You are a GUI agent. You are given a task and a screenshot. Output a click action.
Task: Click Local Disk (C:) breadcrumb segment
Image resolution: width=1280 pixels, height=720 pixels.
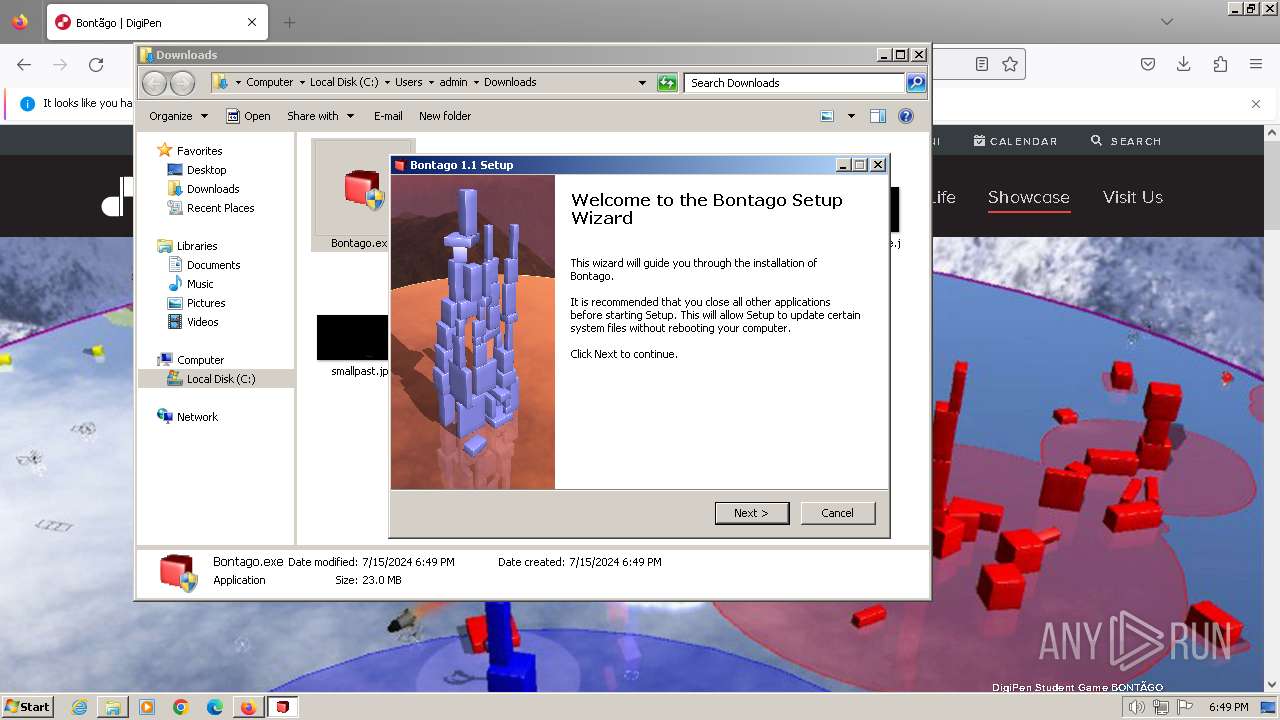coord(344,83)
